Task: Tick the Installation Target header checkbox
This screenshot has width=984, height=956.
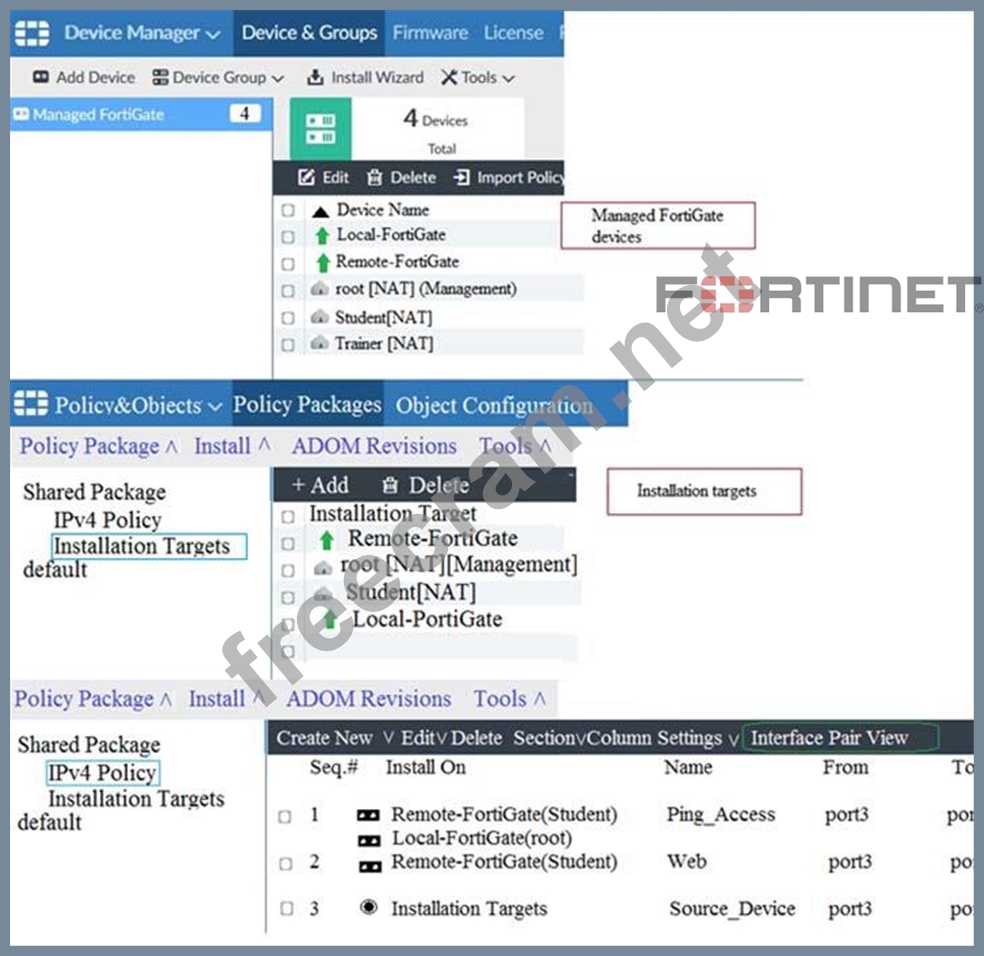Action: coord(288,517)
